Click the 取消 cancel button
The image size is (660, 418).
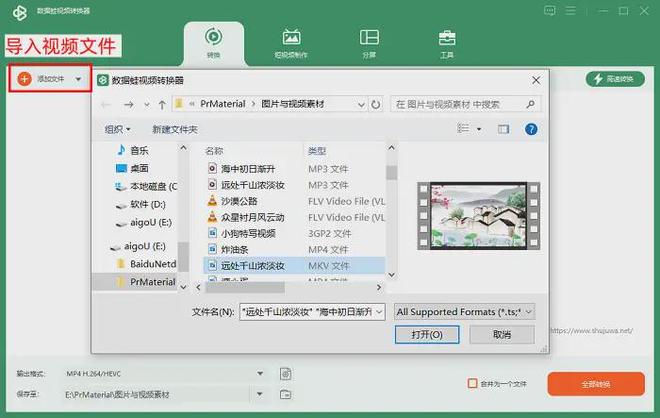(x=502, y=335)
